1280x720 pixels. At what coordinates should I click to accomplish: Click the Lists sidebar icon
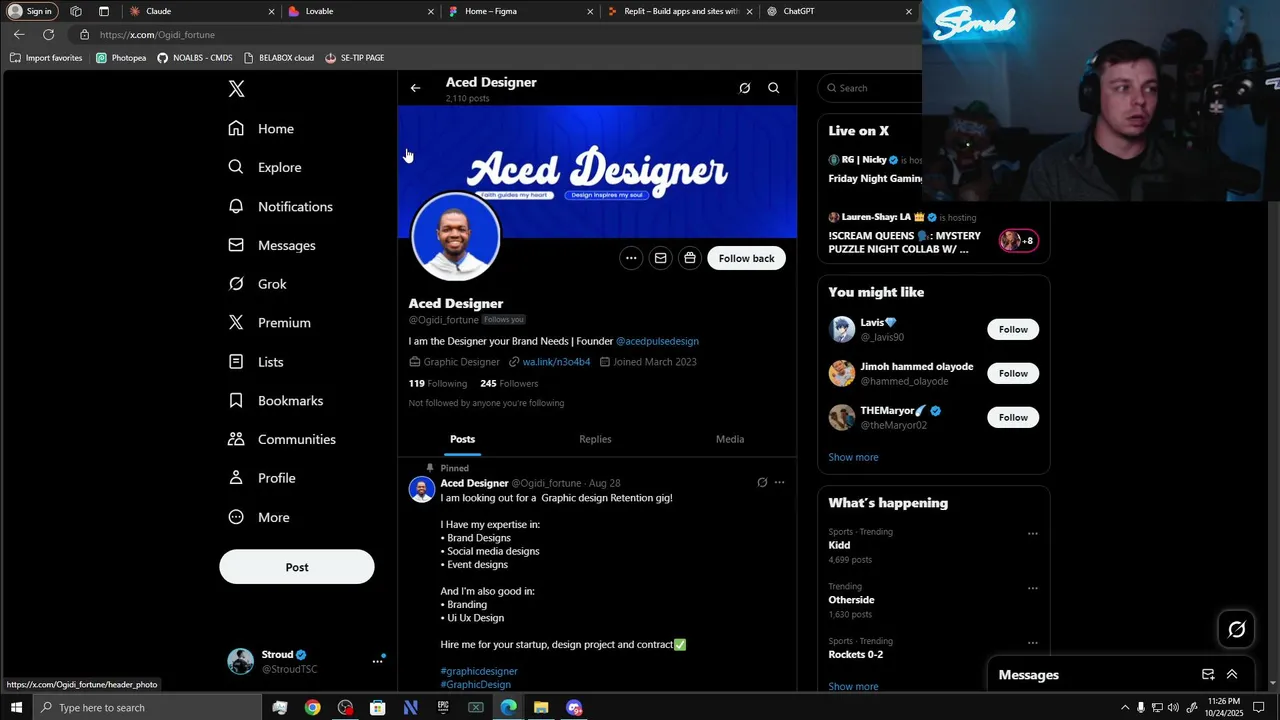(236, 361)
